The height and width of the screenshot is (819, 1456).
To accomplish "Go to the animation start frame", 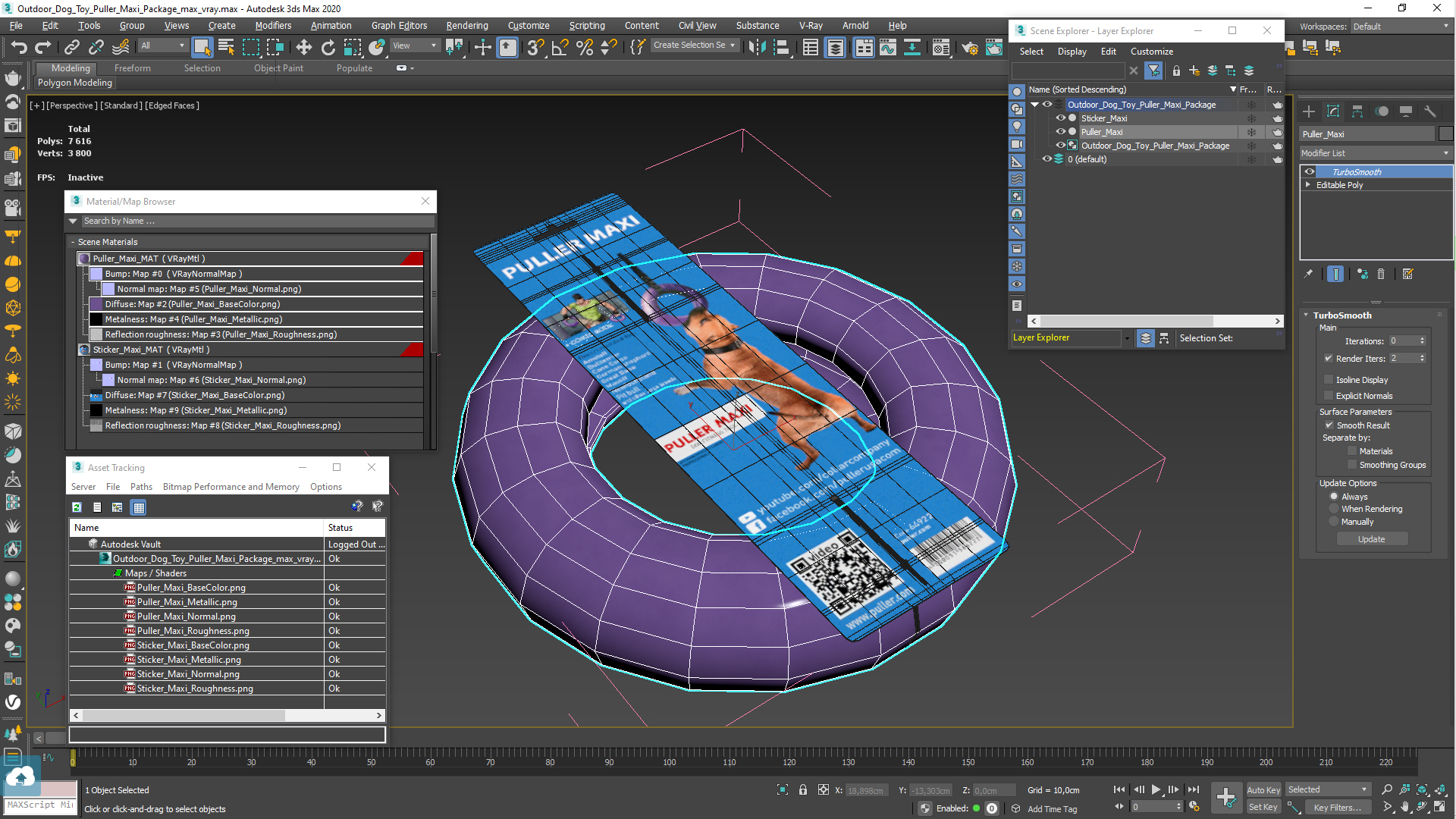I will coord(1119,789).
